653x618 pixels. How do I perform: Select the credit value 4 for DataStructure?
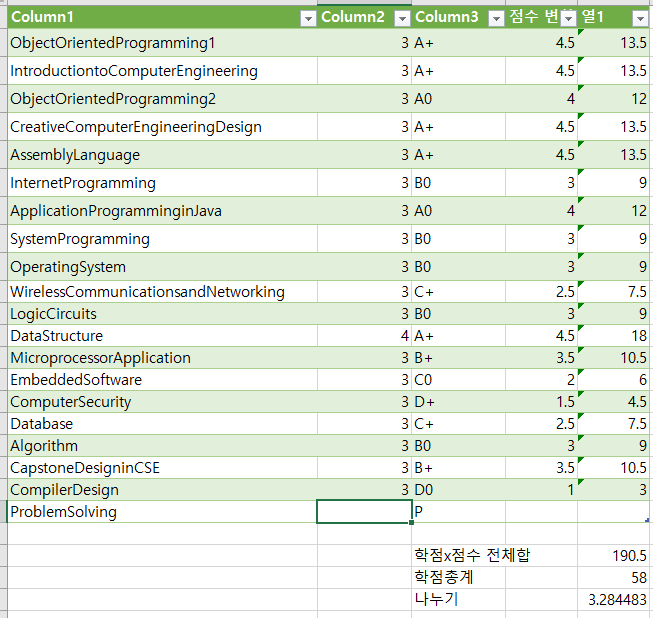coord(364,336)
